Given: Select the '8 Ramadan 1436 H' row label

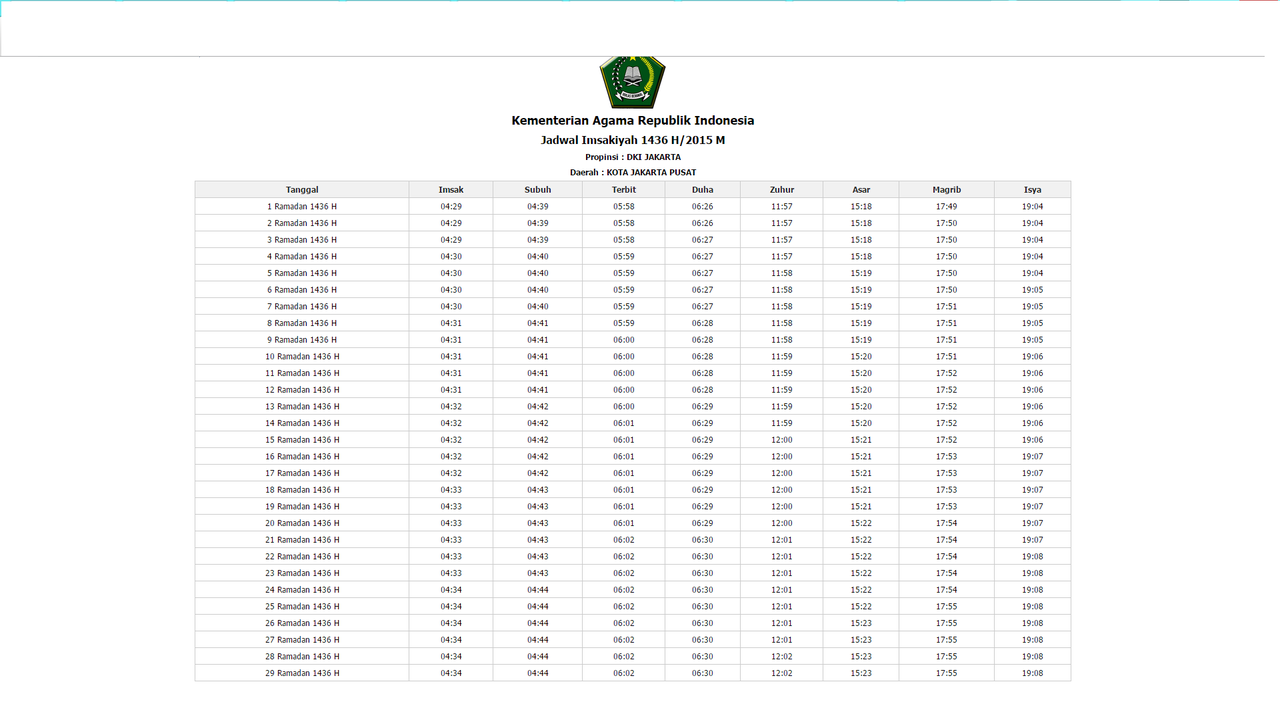Looking at the screenshot, I should [x=302, y=323].
